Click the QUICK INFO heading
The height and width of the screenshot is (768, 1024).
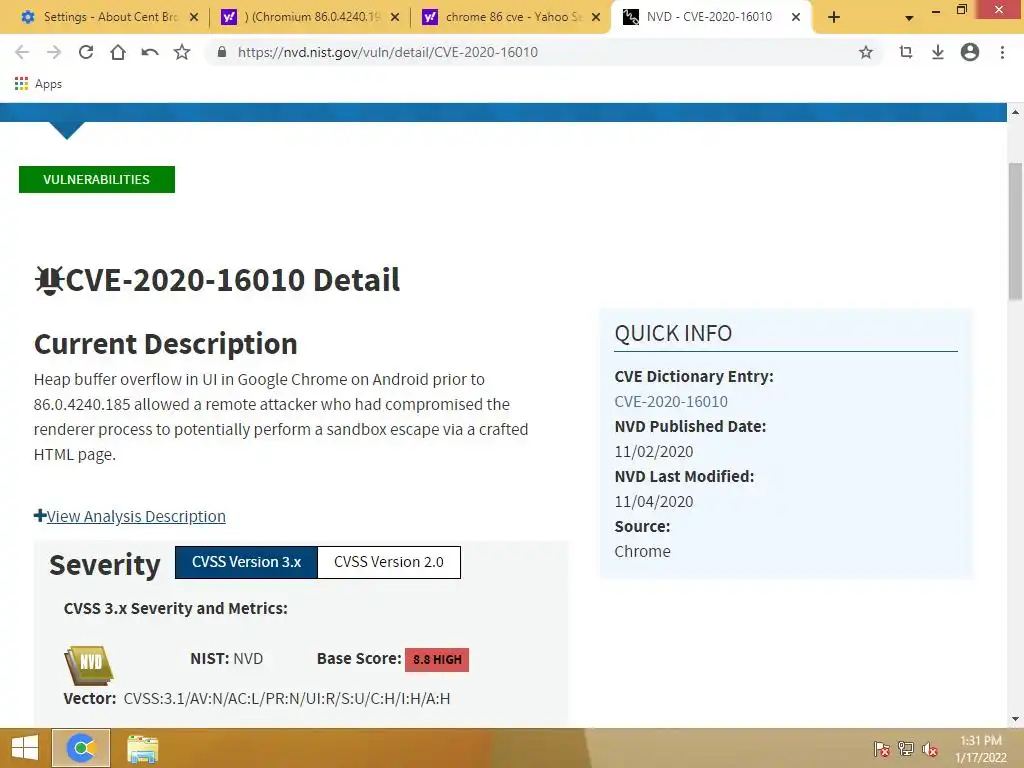pos(673,334)
